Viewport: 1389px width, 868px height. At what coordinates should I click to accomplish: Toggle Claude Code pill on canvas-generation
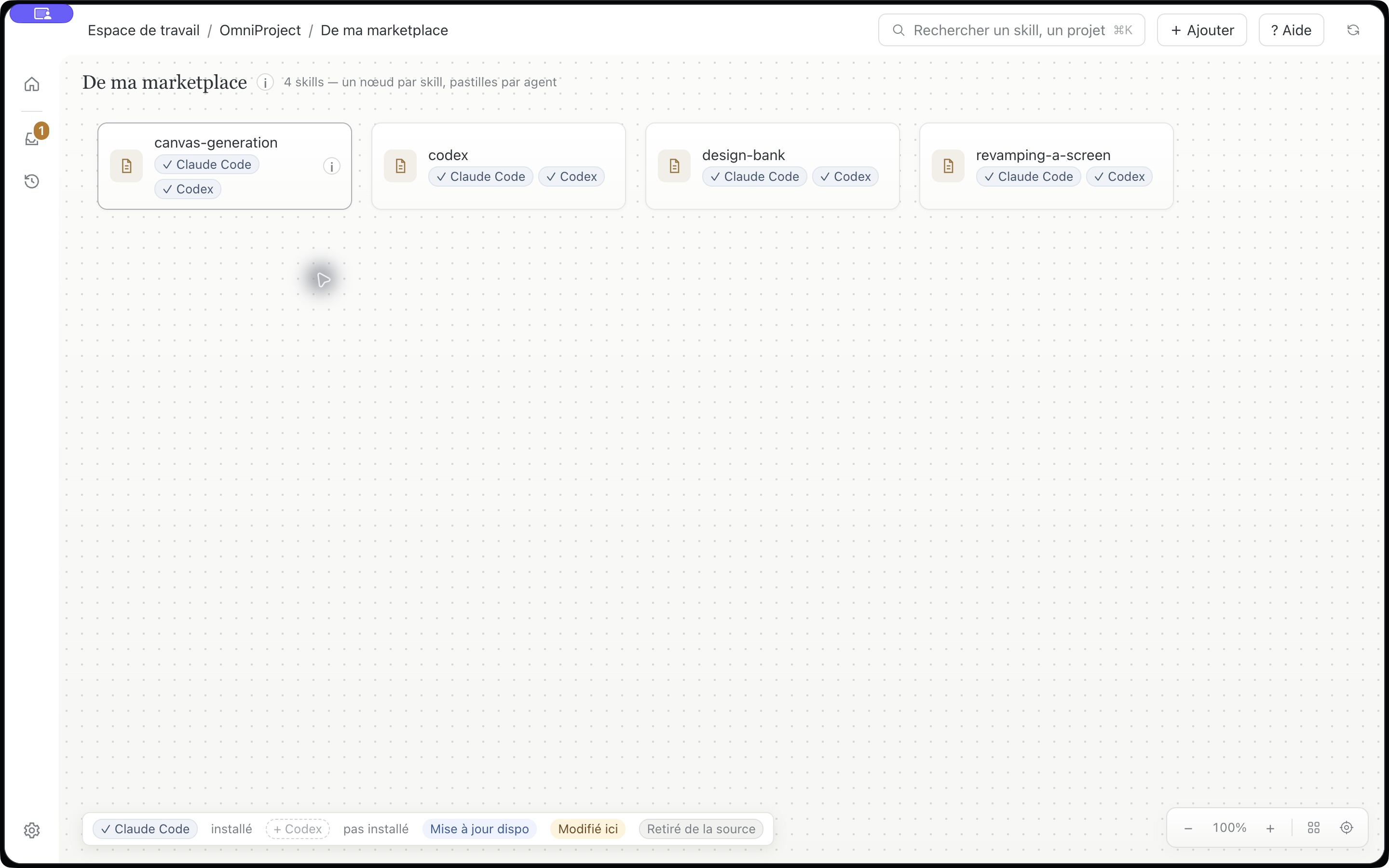tap(206, 165)
